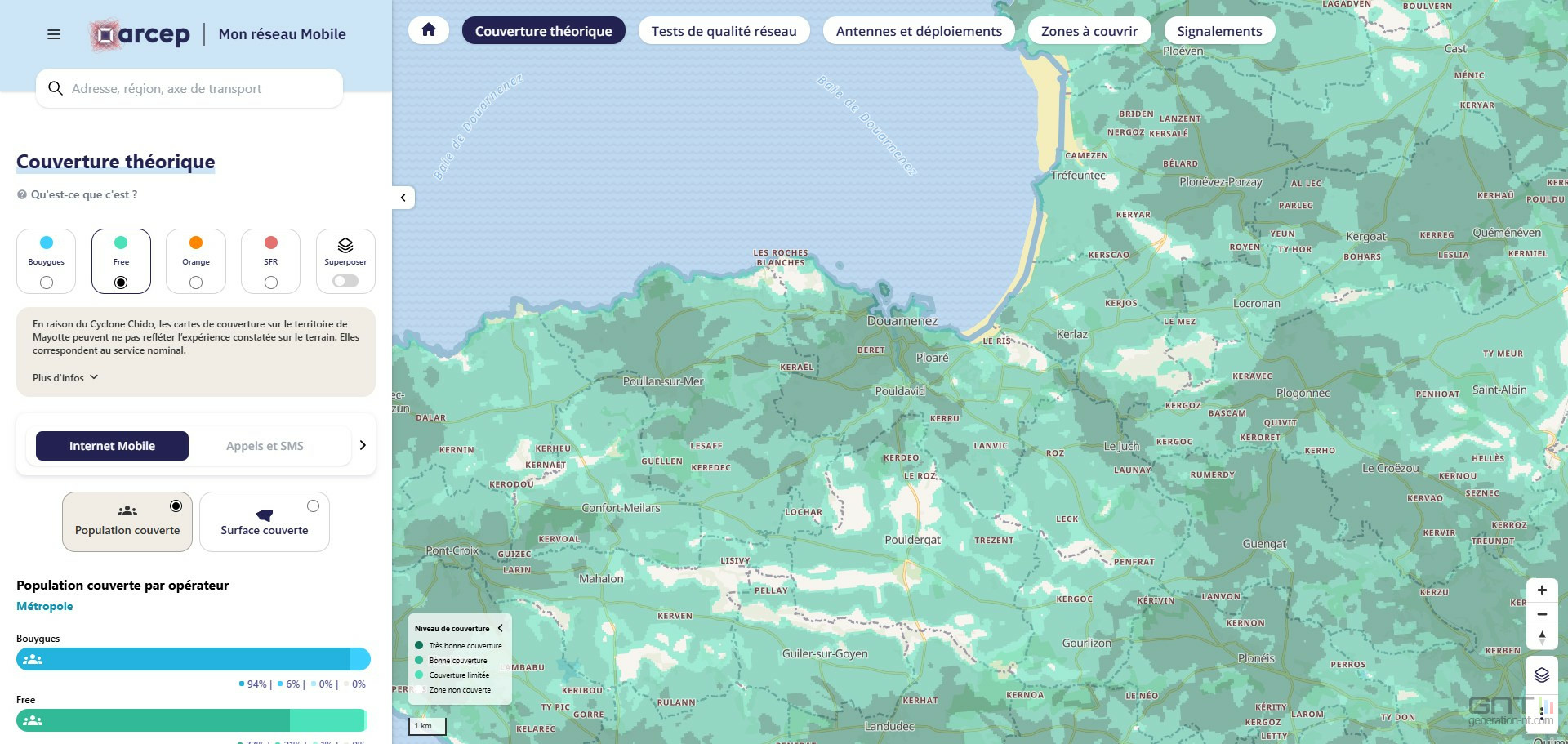Open the map layers icon
Screen dimensions: 1568x744
click(x=1542, y=675)
